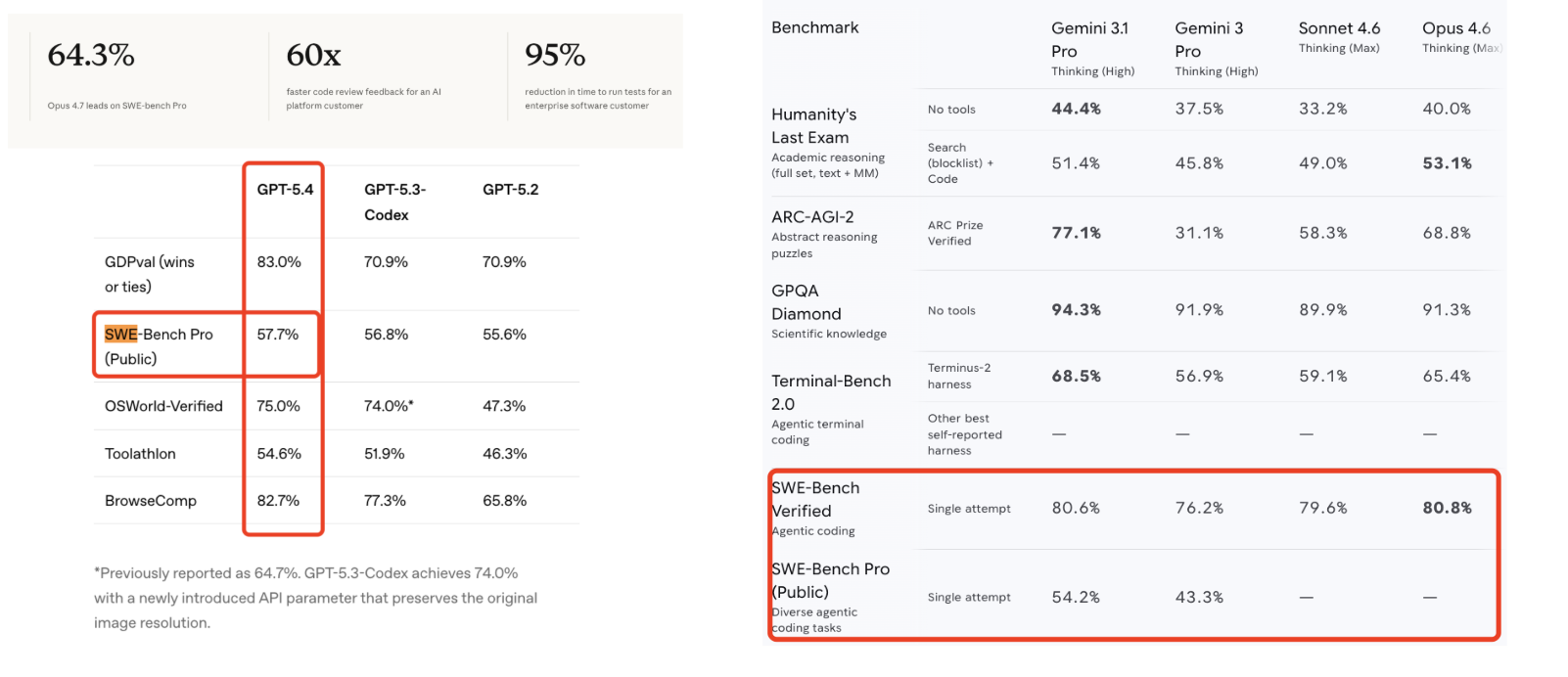
Task: Click the 57.7% SWE-Bench Pro score
Action: [x=278, y=335]
